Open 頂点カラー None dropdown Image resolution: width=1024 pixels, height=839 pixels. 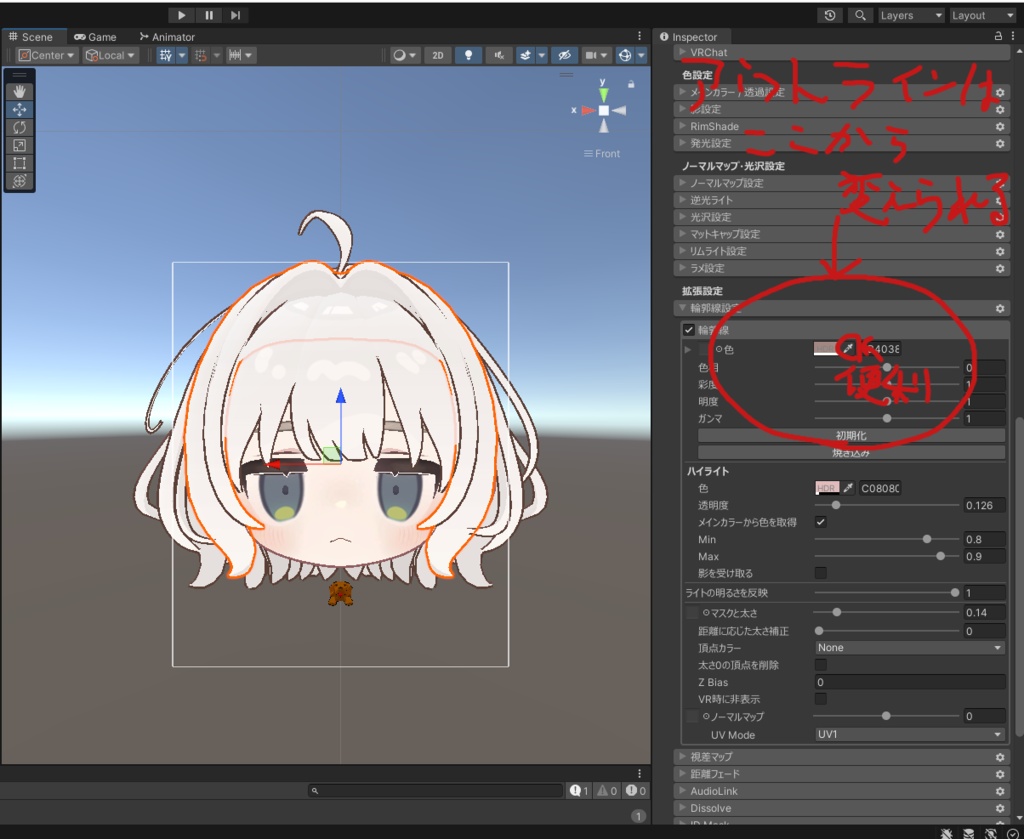pyautogui.click(x=910, y=648)
